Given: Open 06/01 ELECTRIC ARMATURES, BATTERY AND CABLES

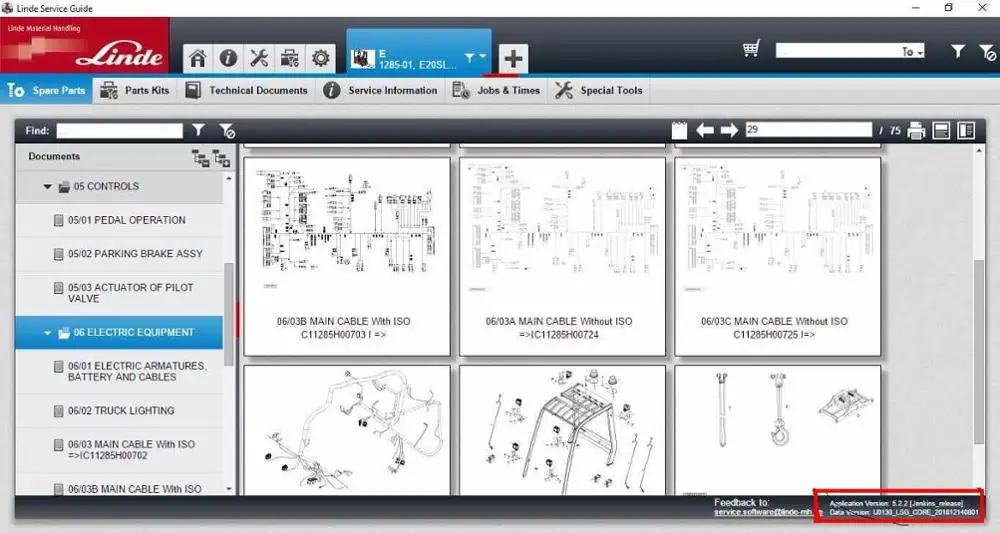Looking at the screenshot, I should click(x=119, y=372).
